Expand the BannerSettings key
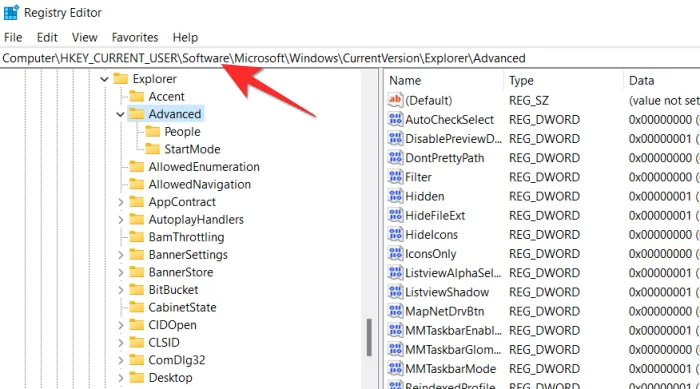700x389 pixels. [120, 255]
